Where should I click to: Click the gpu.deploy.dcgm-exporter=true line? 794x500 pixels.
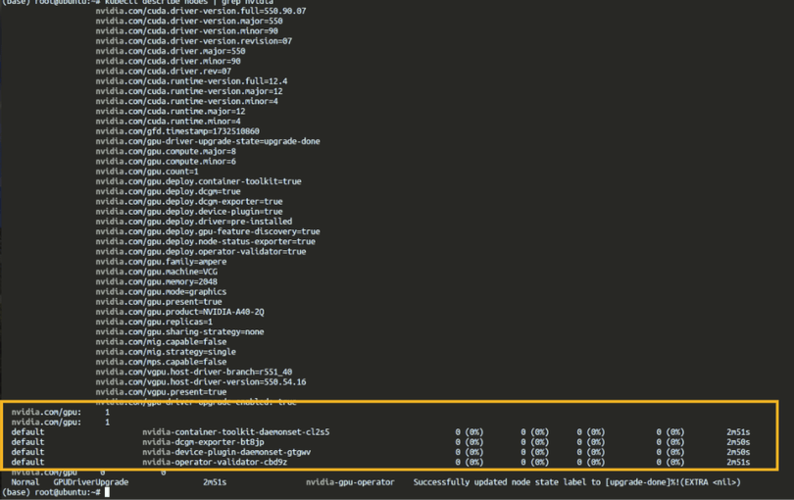(x=189, y=202)
